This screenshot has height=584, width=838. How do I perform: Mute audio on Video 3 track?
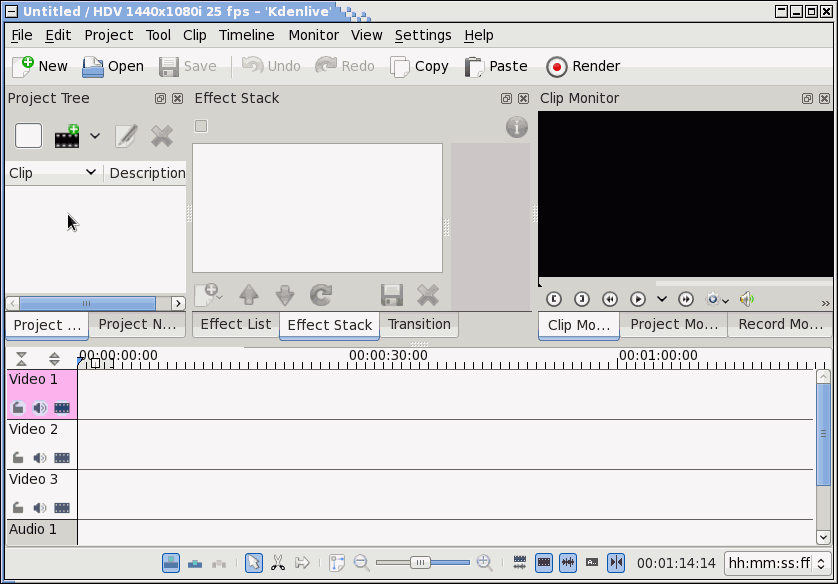40,508
